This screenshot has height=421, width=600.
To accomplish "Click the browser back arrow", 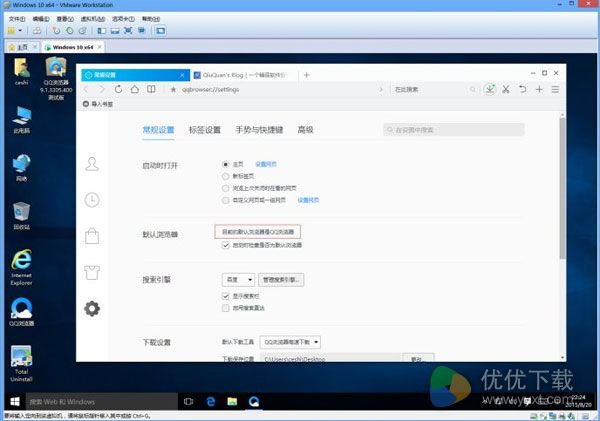I will click(x=86, y=89).
